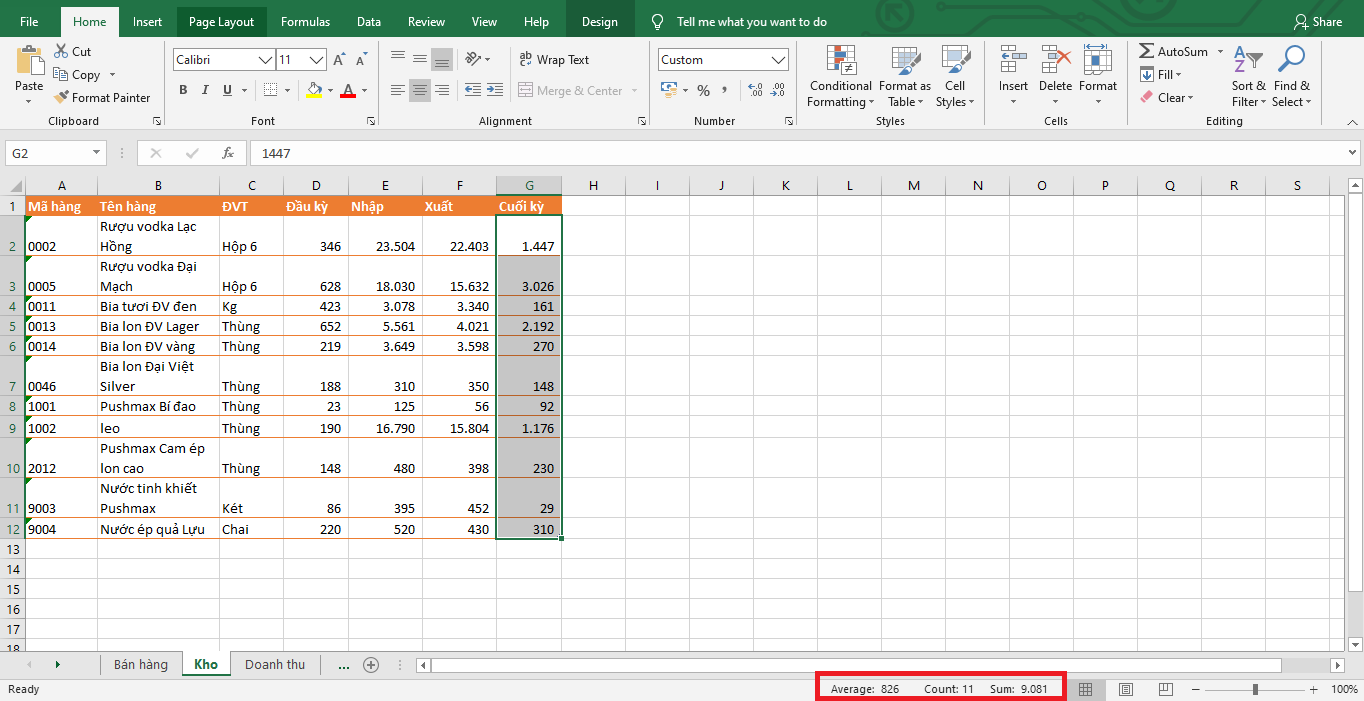Screen dimensions: 1364x701
Task: Expand the Name Box dropdown for G2
Action: click(97, 153)
